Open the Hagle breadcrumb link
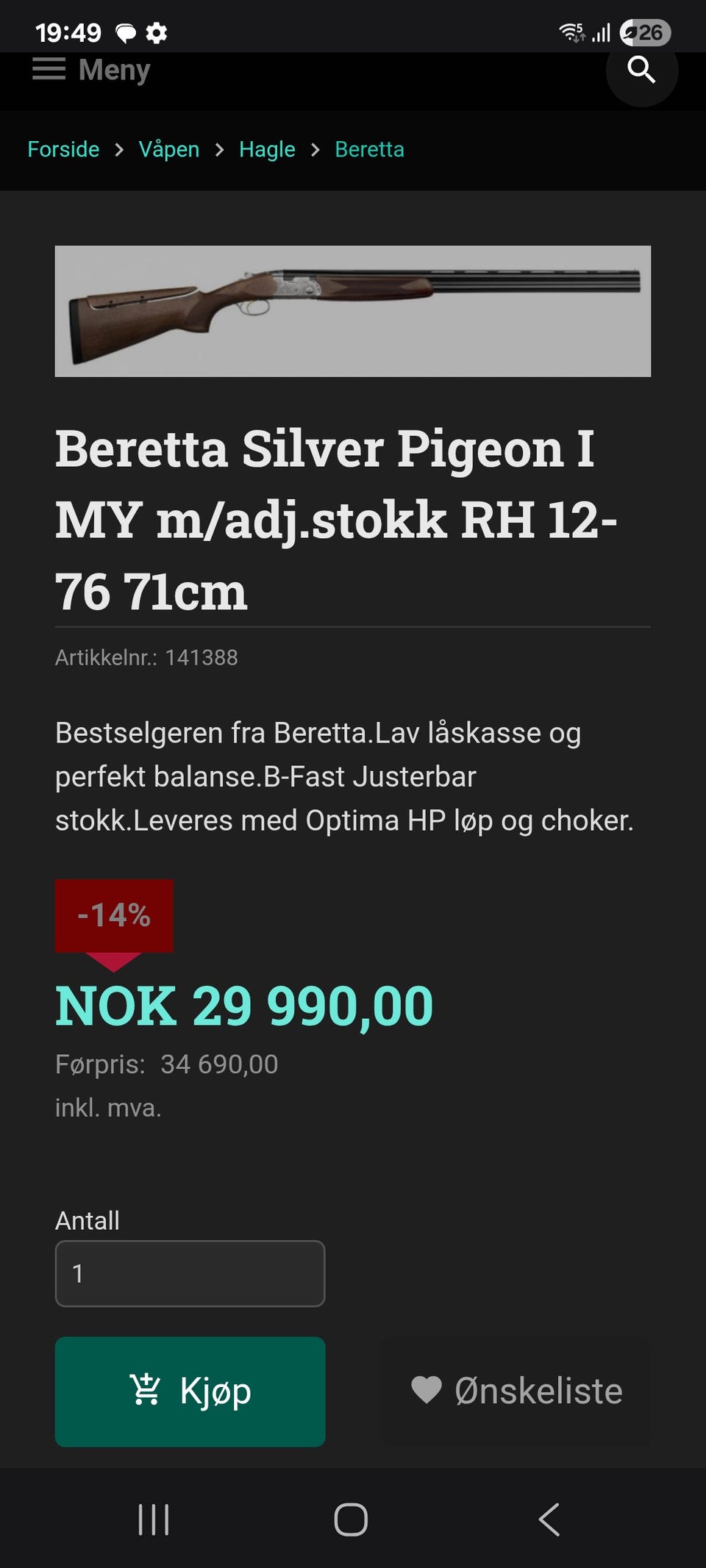The image size is (706, 1568). coord(267,149)
